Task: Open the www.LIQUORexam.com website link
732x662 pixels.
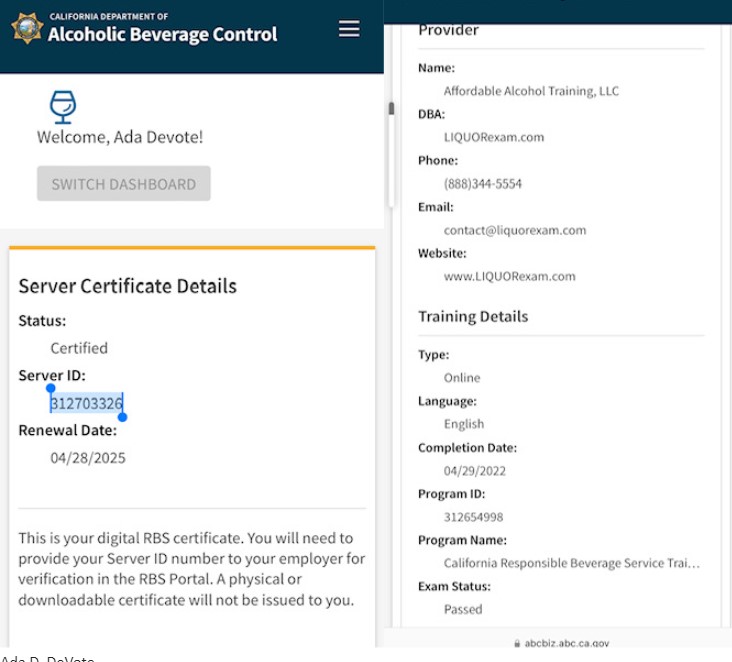Action: (x=509, y=276)
